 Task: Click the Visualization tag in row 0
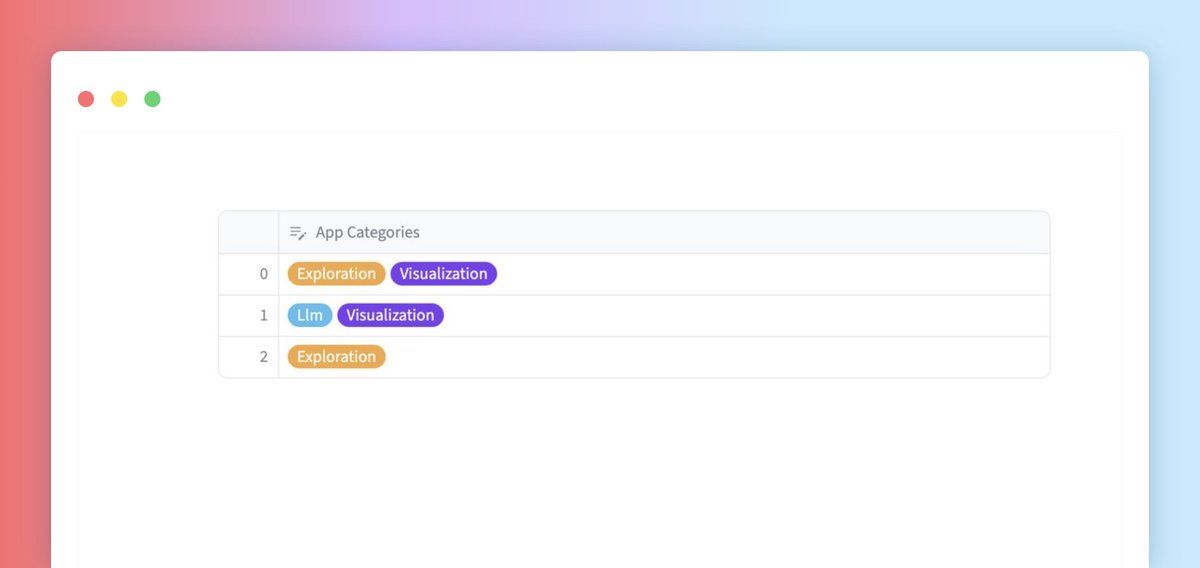click(443, 274)
